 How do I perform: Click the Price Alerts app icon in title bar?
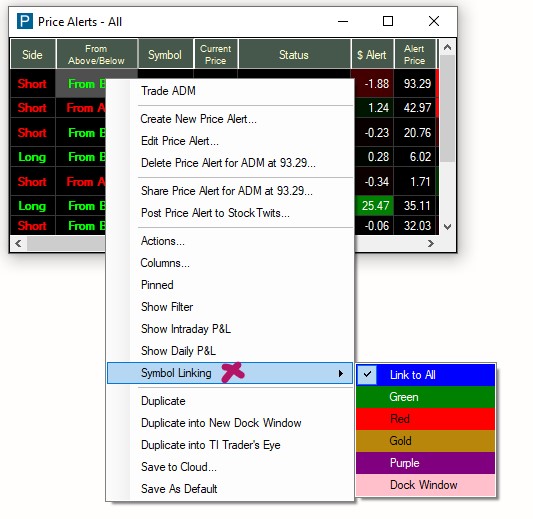click(x=25, y=21)
